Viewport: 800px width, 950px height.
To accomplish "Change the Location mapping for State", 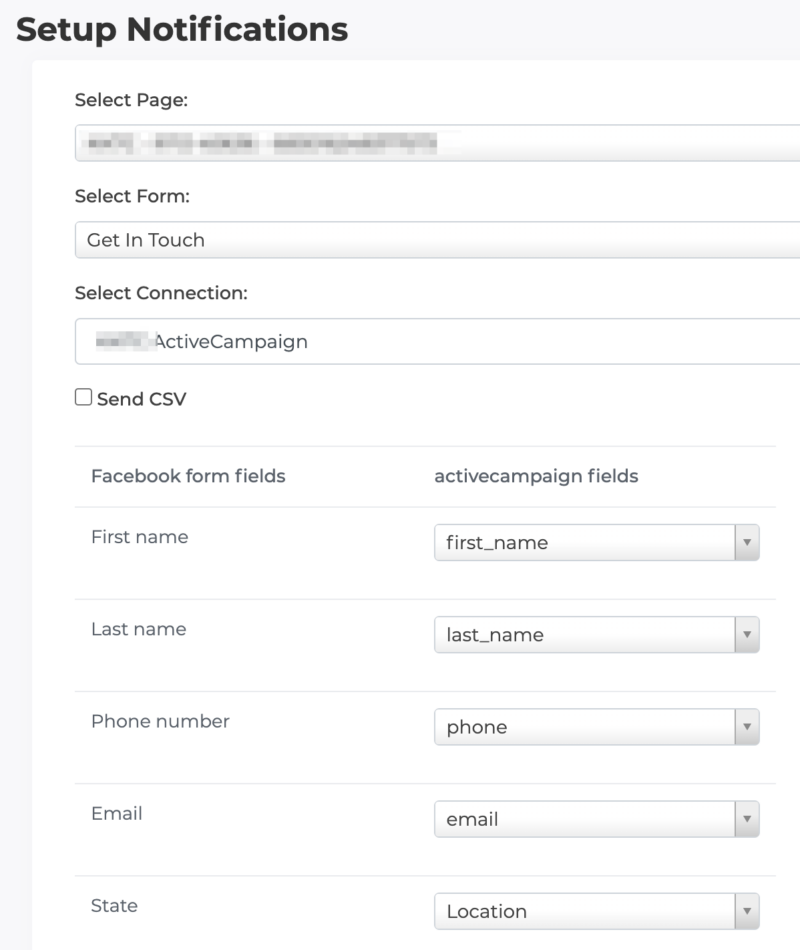I will pyautogui.click(x=585, y=911).
